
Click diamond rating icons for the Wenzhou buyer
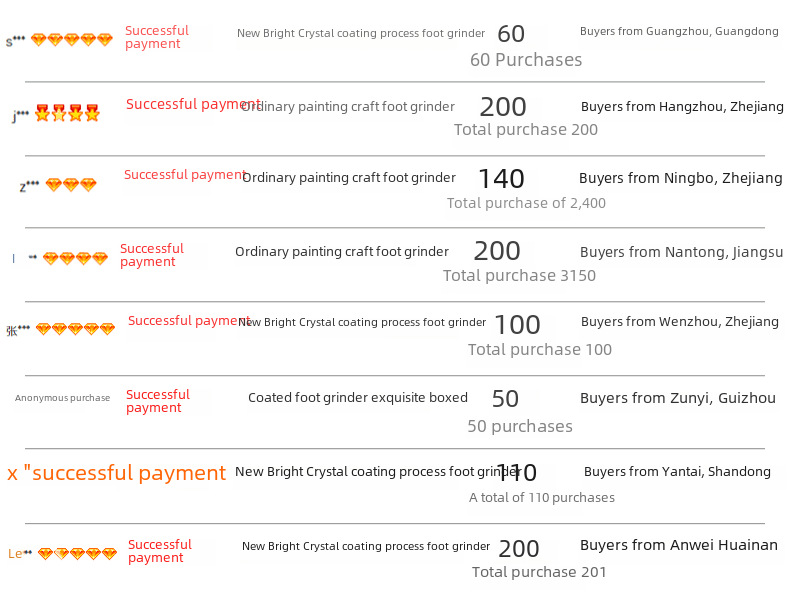pos(75,329)
